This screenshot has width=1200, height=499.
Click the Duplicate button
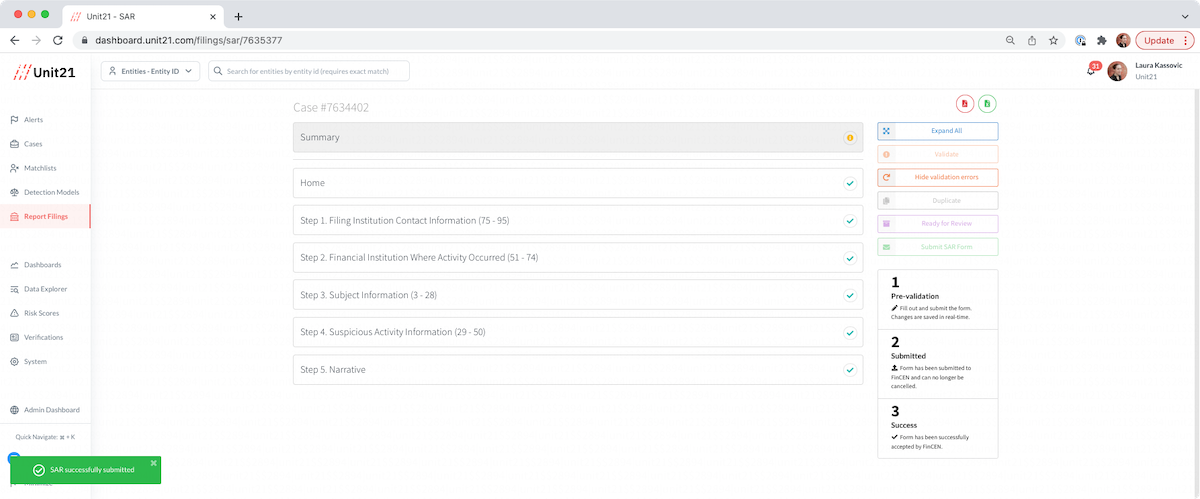937,200
